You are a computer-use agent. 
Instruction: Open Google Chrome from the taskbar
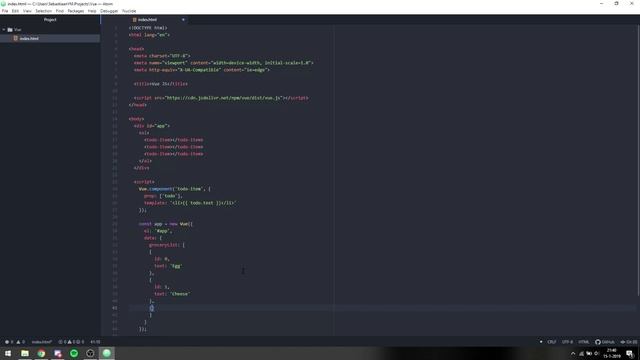click(x=41, y=353)
